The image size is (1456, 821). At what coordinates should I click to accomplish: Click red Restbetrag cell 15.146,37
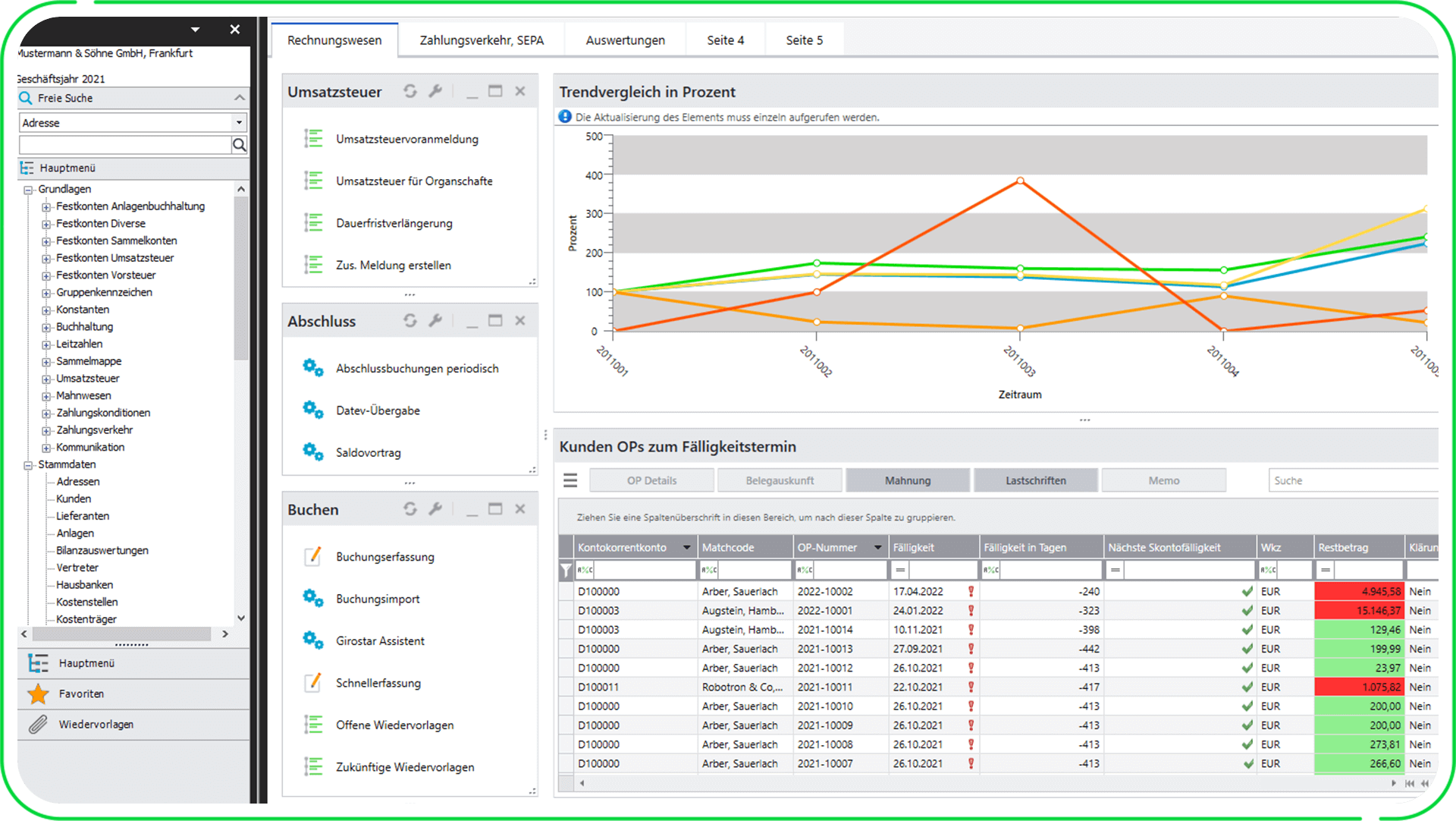pyautogui.click(x=1359, y=610)
